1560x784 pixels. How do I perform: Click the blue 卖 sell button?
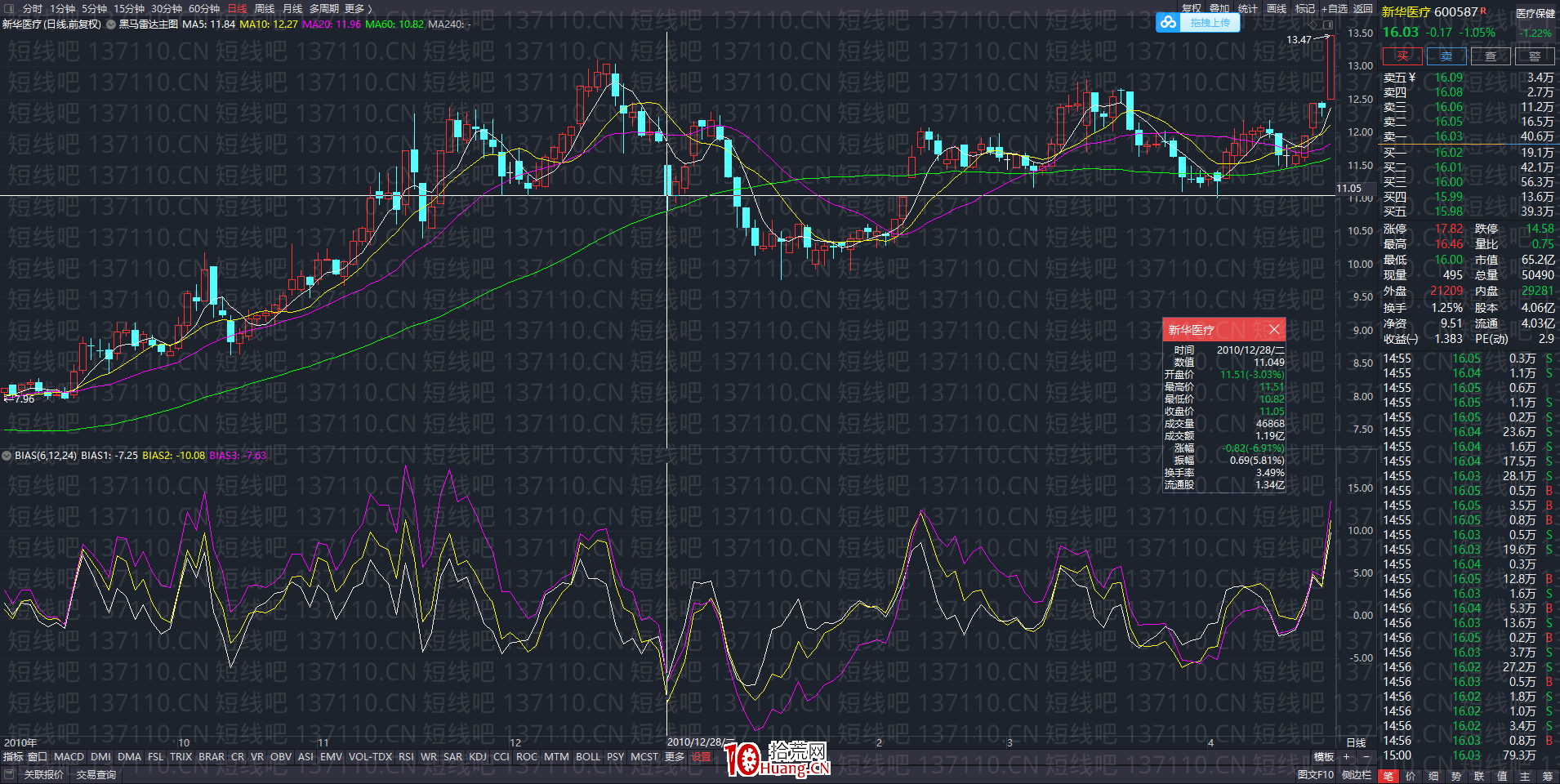[1446, 56]
